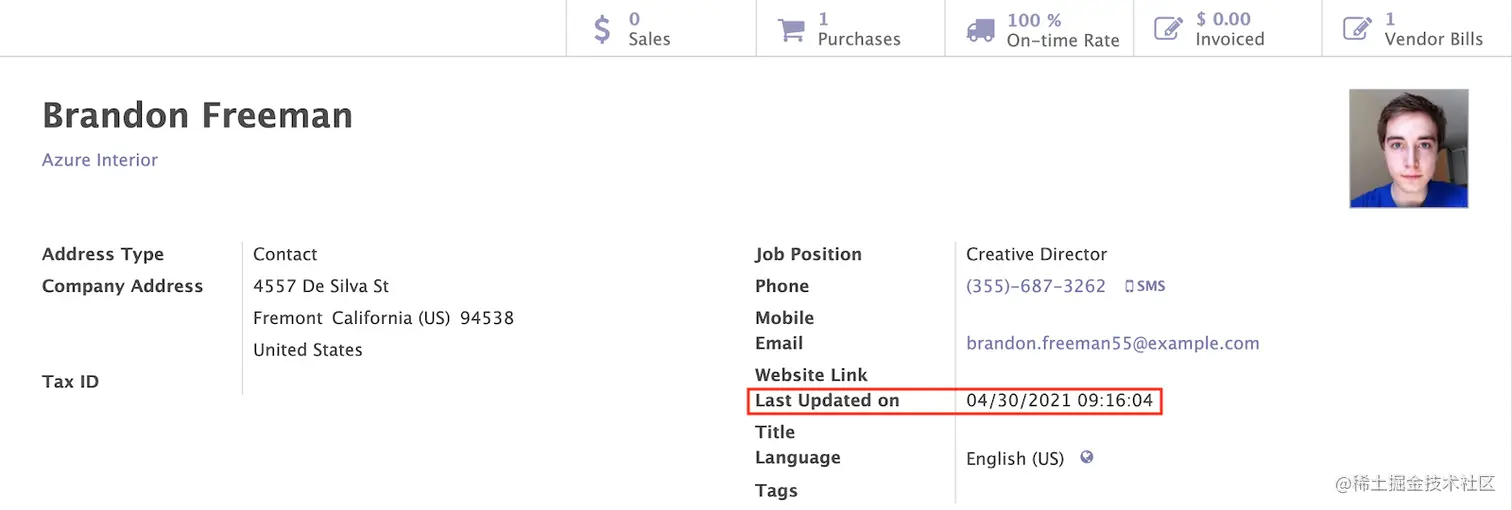
Task: Click the Tags field label
Action: click(776, 491)
